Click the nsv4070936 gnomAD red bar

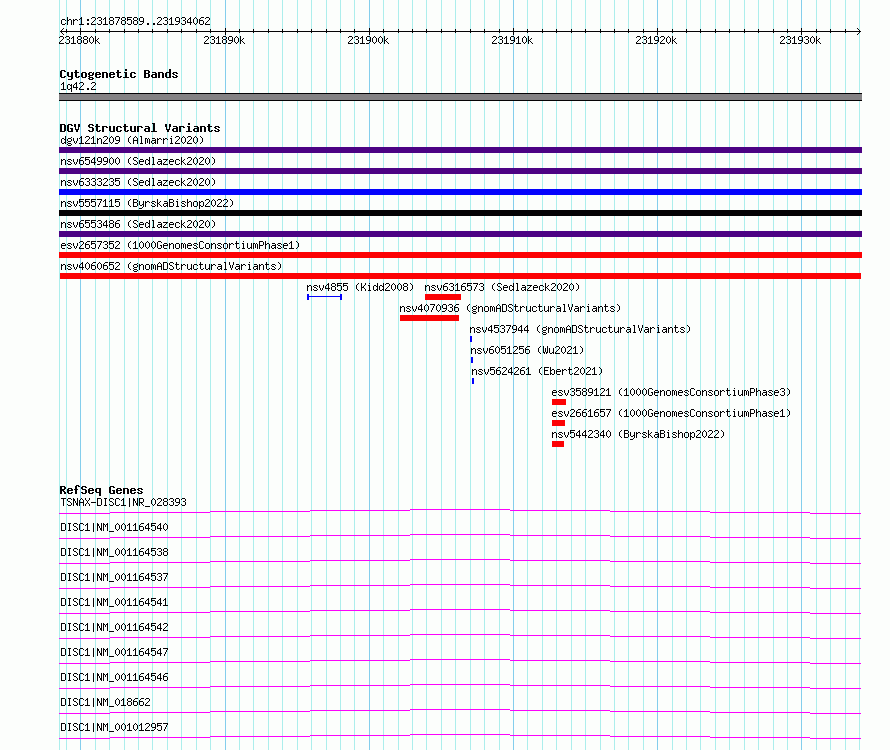point(429,318)
